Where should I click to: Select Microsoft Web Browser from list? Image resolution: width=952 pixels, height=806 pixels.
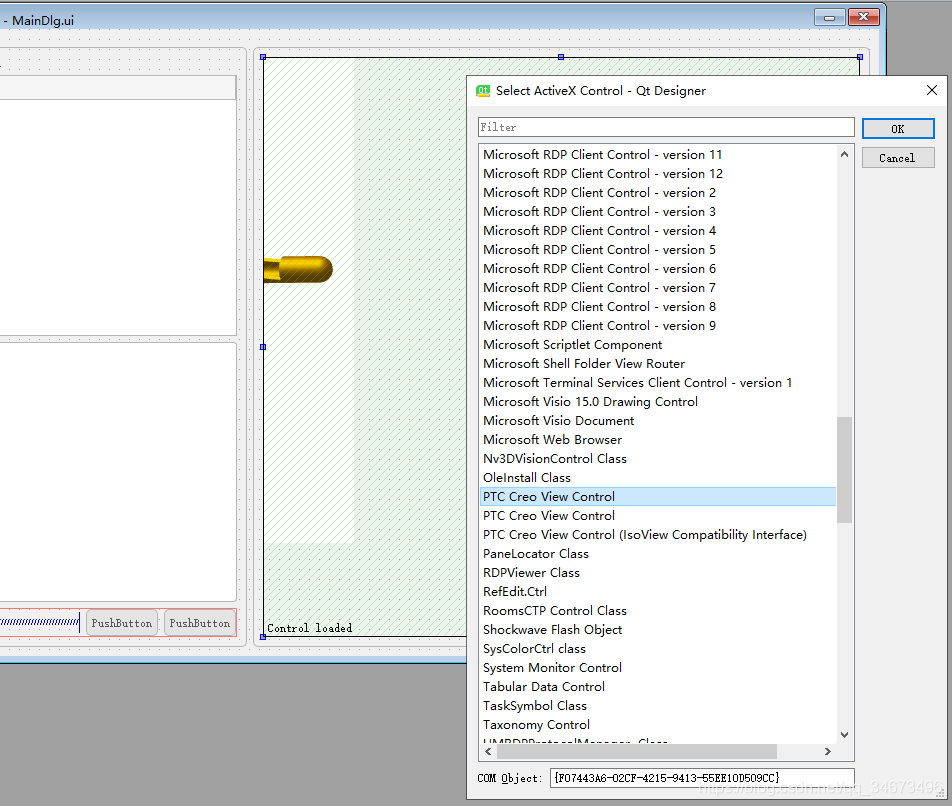tap(552, 440)
